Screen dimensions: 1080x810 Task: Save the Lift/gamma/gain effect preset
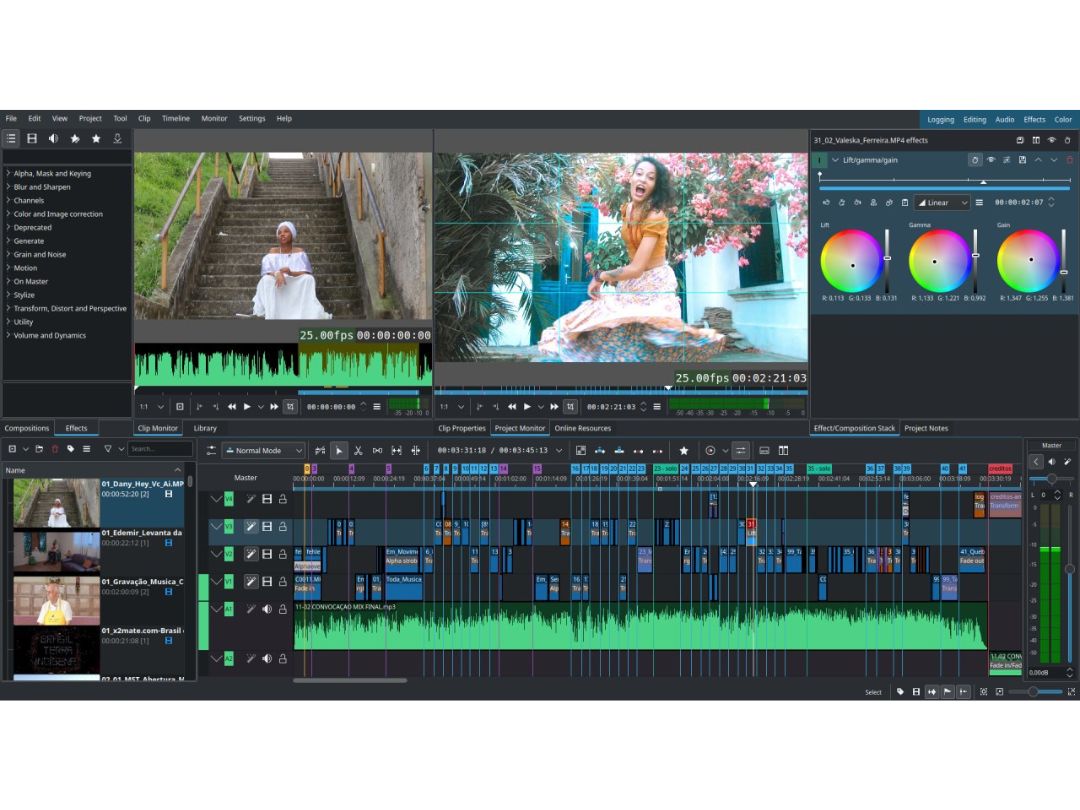(x=1023, y=160)
